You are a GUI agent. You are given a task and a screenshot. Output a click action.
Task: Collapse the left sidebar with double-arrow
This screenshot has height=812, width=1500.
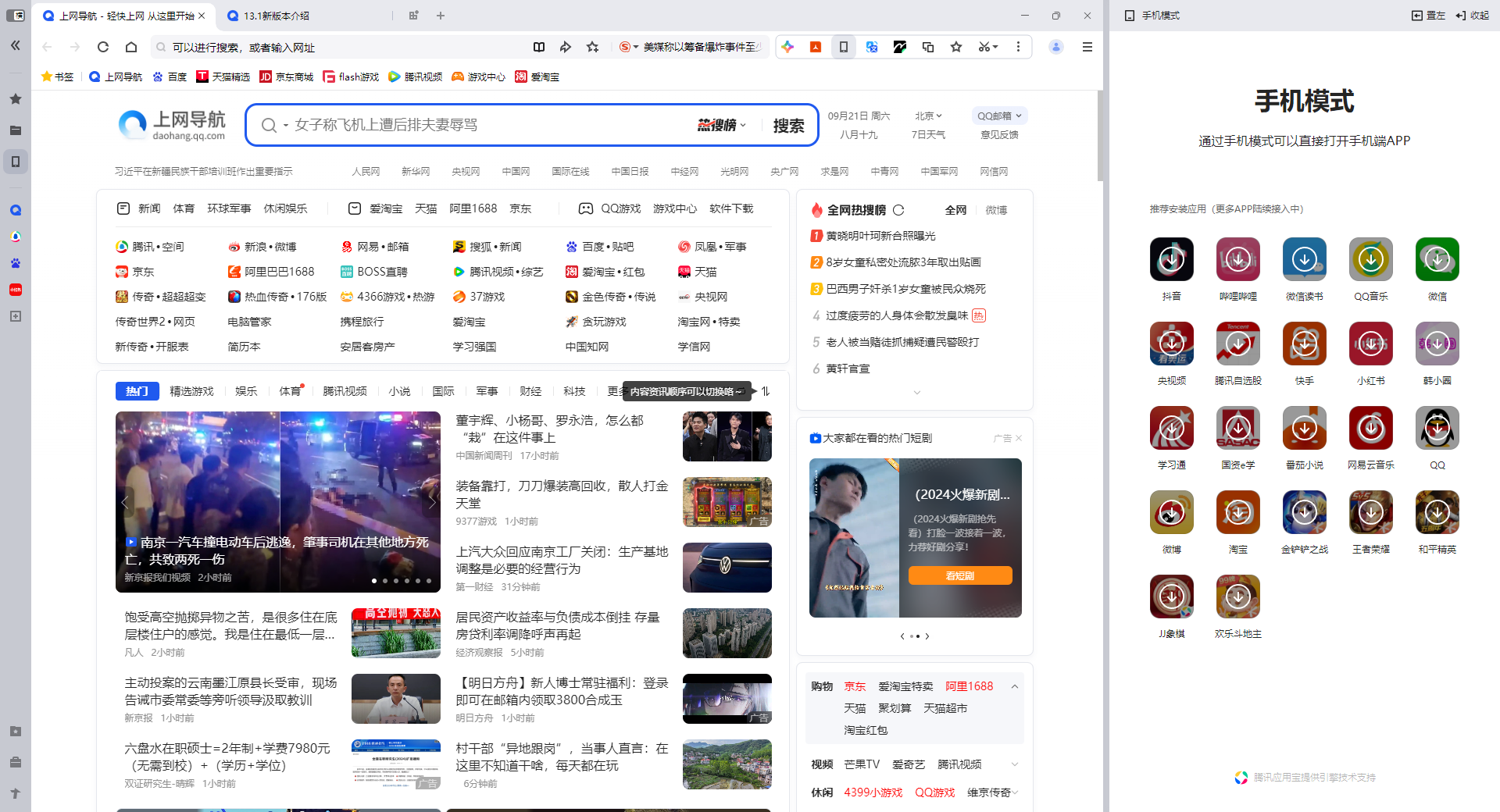click(x=16, y=46)
